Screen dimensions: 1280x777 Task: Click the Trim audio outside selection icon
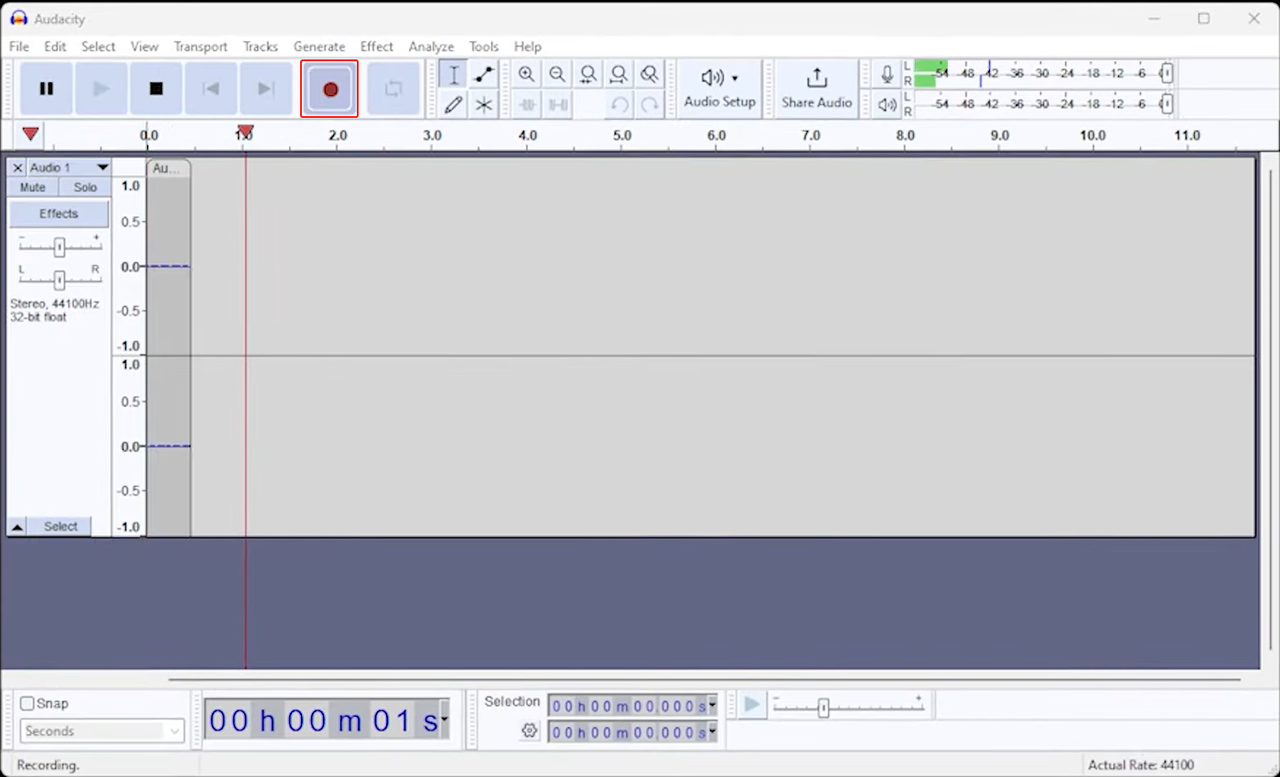(x=527, y=104)
